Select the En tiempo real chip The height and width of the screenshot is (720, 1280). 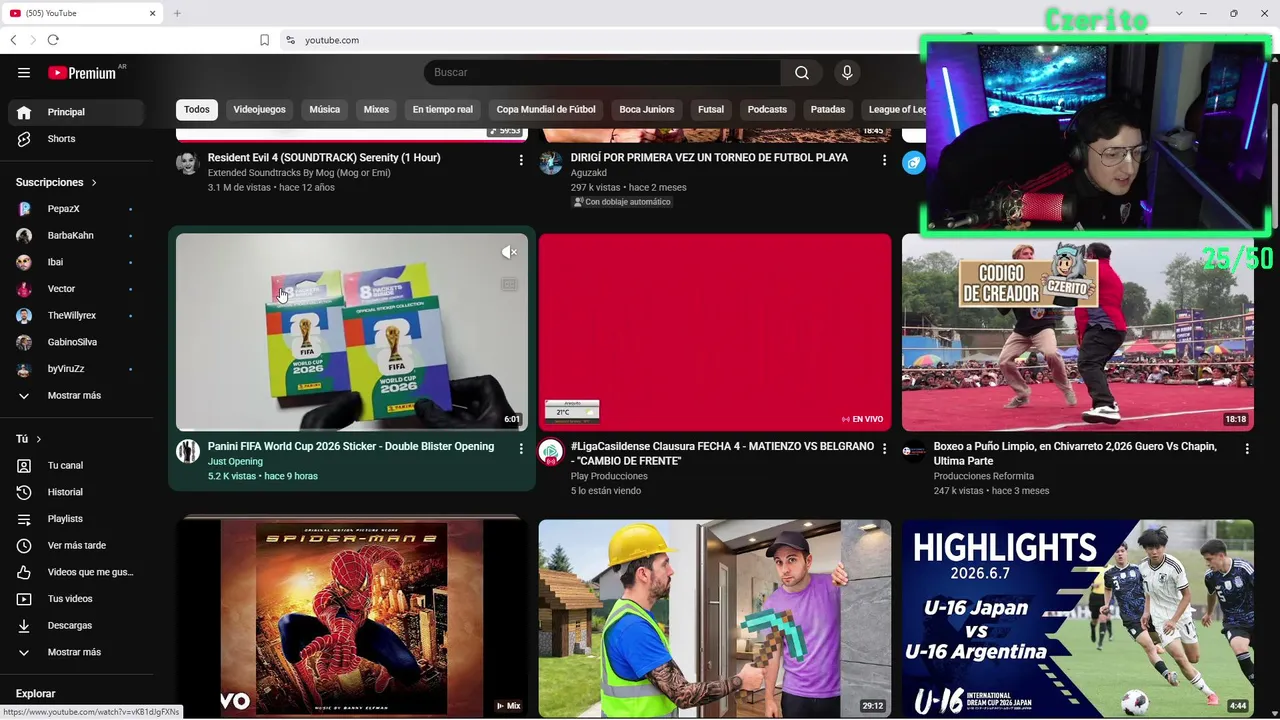[x=442, y=110]
